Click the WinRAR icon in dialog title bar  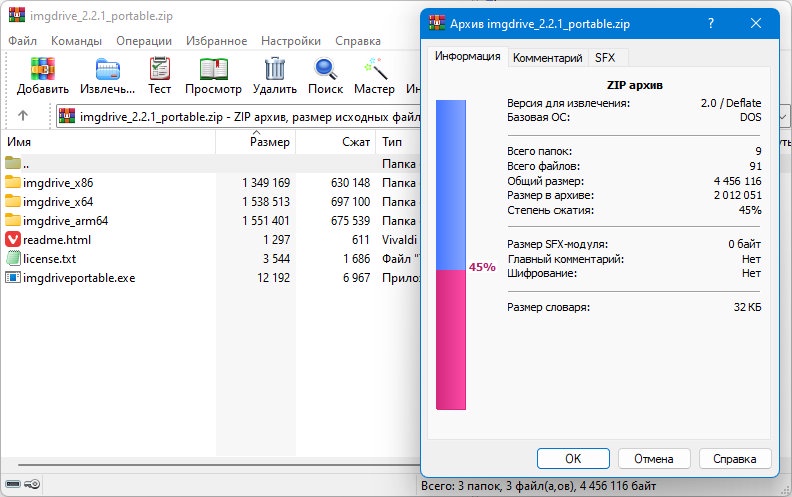click(437, 23)
